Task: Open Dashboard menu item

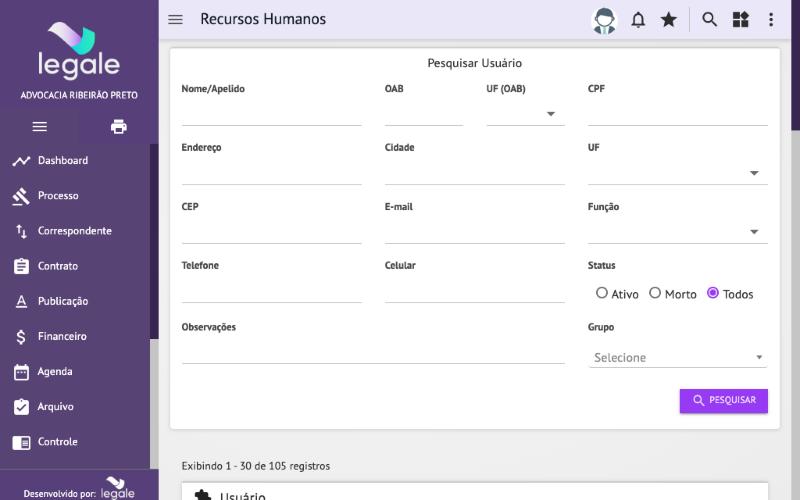Action: (x=63, y=160)
